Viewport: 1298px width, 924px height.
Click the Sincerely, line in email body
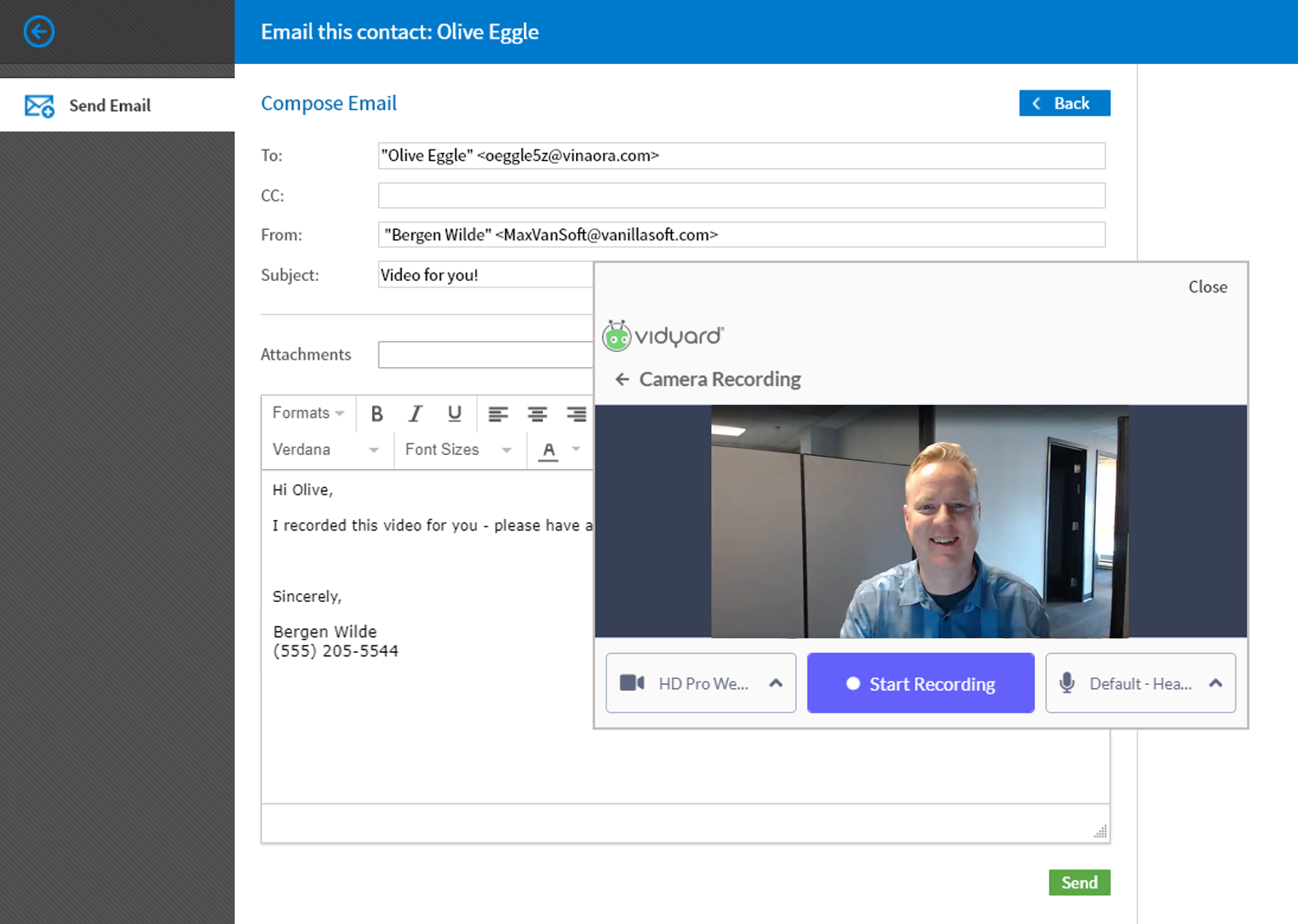click(306, 597)
